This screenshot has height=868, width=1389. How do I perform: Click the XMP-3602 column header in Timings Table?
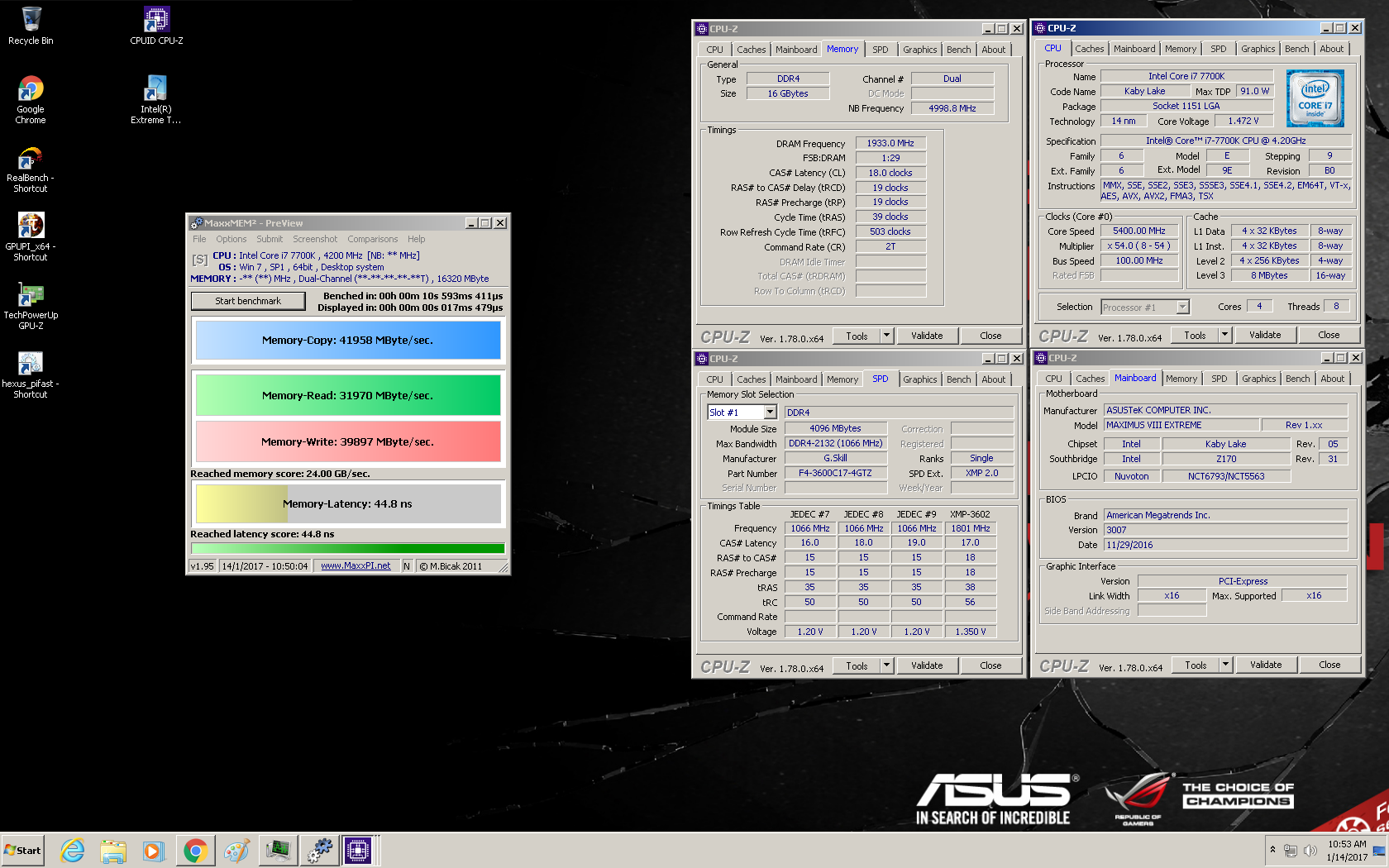[x=970, y=514]
